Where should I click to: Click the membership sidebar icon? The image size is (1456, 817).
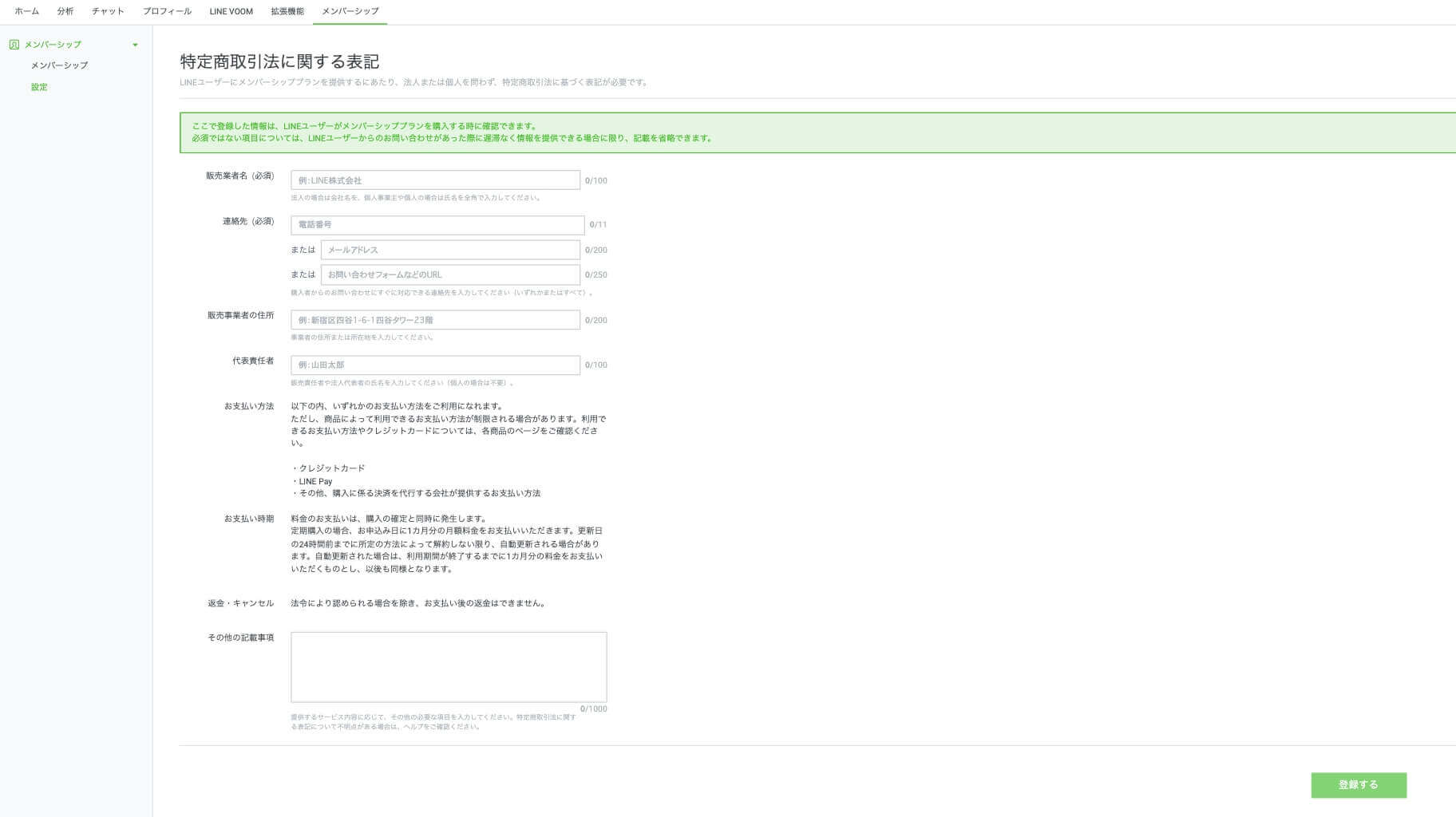(x=14, y=45)
